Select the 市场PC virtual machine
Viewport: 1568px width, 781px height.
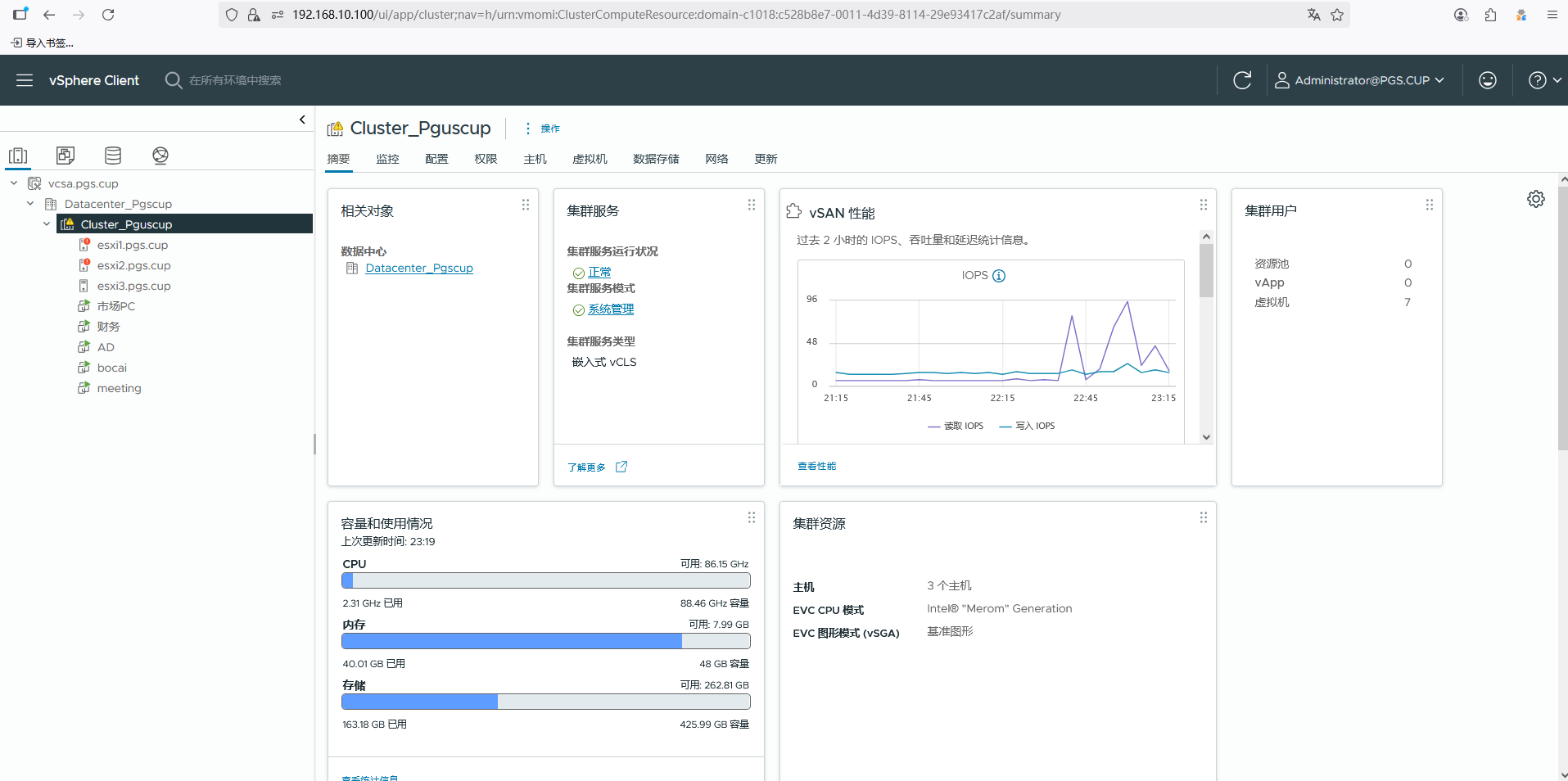coord(115,306)
